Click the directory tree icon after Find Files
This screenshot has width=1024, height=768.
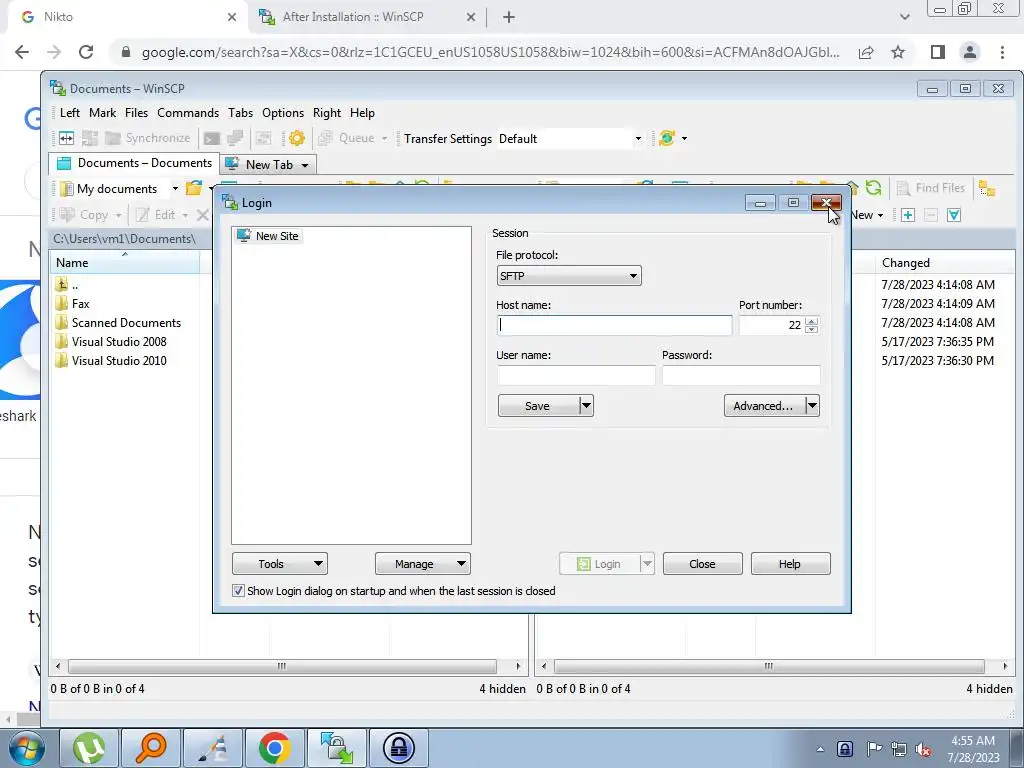pyautogui.click(x=987, y=189)
